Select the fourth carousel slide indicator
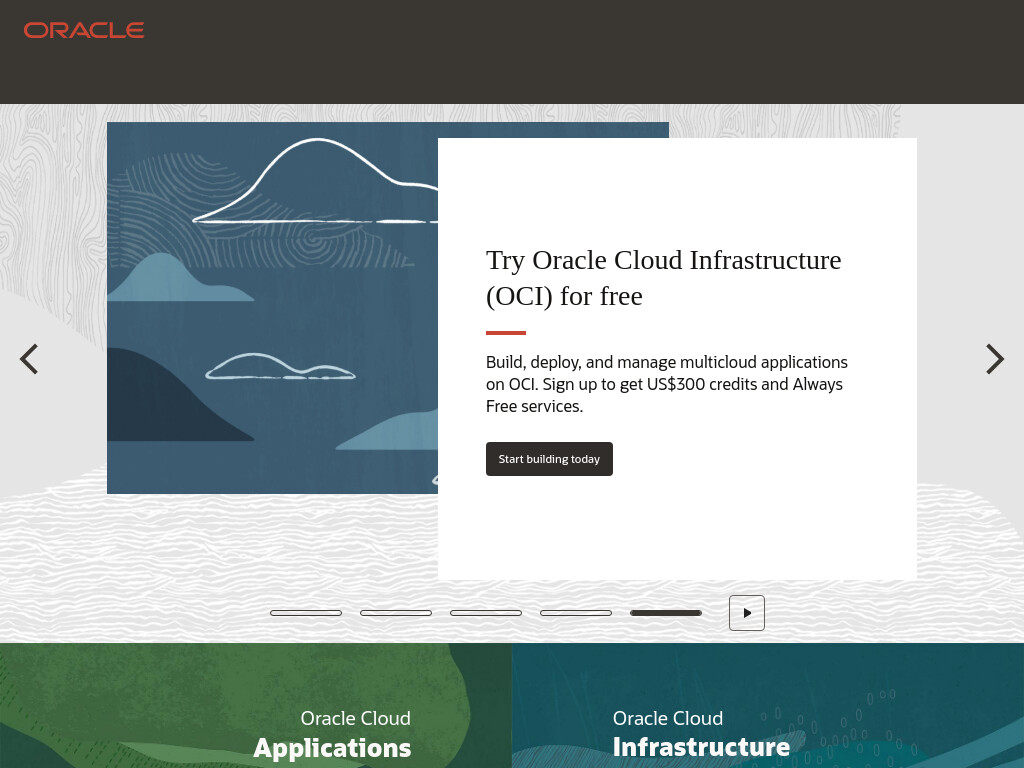The width and height of the screenshot is (1024, 768). (x=576, y=613)
